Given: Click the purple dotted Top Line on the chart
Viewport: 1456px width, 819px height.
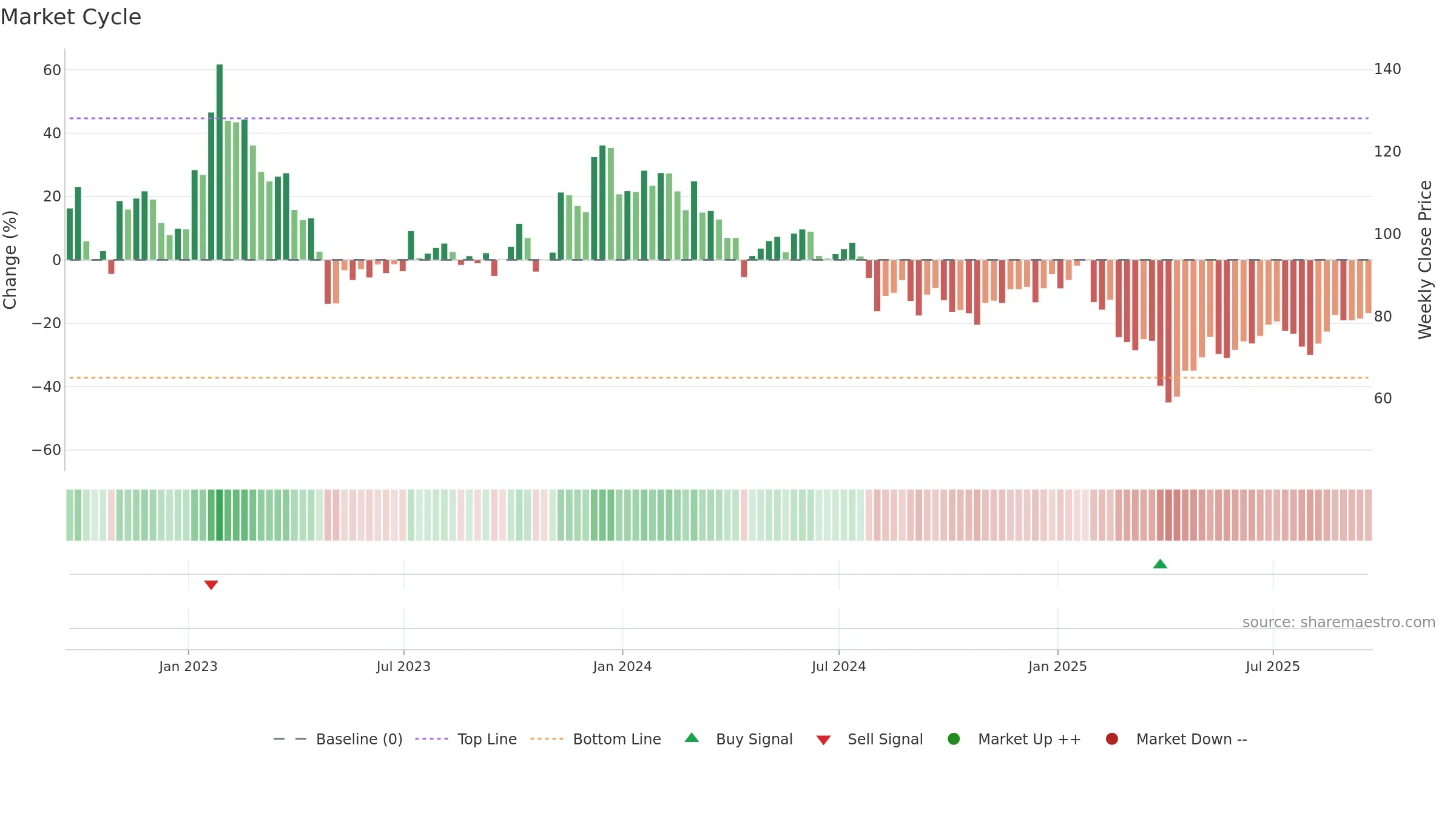Looking at the screenshot, I should click(x=719, y=118).
